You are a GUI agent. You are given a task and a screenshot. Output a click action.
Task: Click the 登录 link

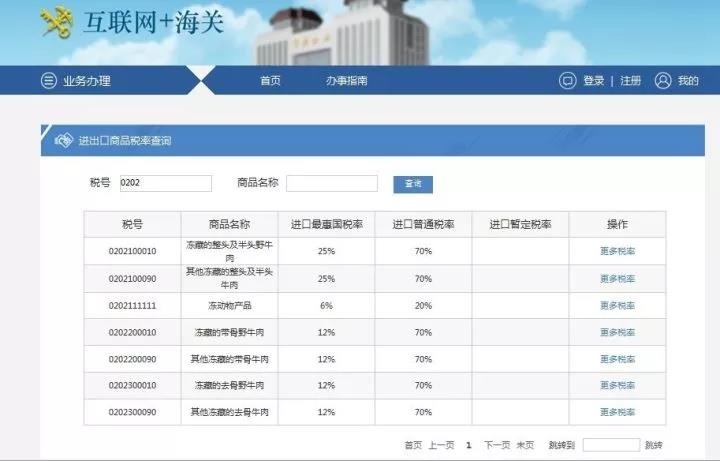pyautogui.click(x=594, y=81)
